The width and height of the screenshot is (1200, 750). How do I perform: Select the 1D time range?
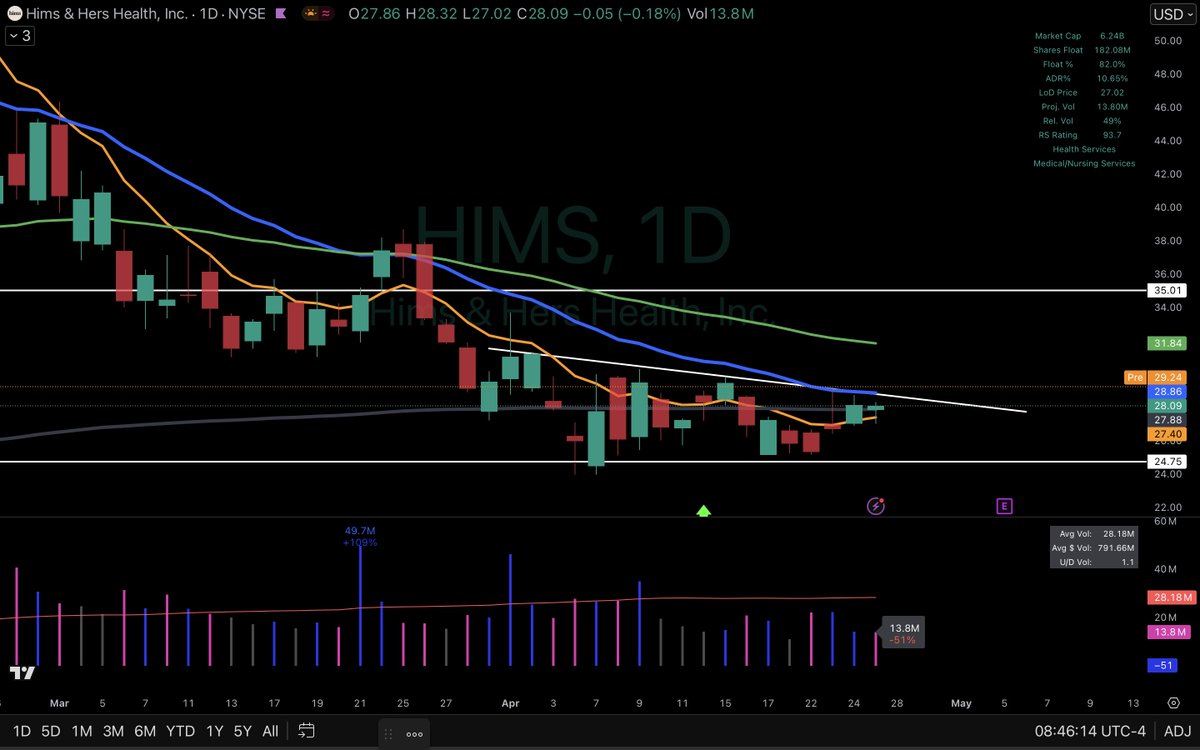21,731
